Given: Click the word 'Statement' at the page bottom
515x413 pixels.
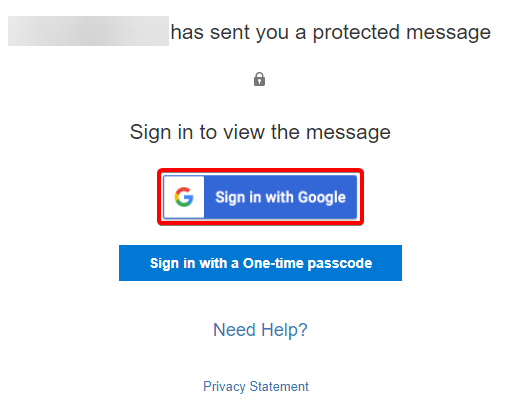Looking at the screenshot, I should 279,386.
